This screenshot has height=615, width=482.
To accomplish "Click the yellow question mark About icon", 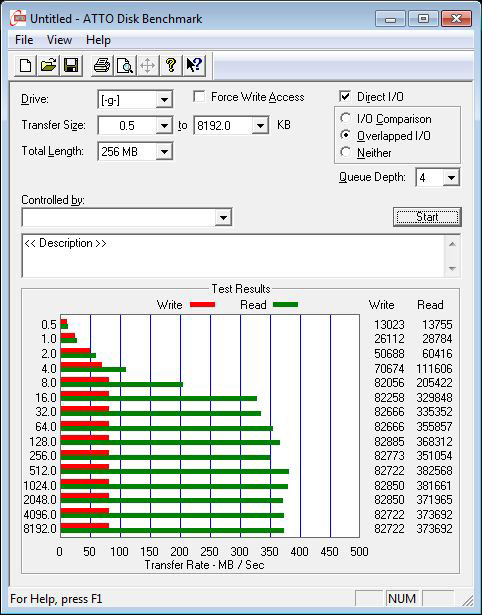I will (x=171, y=66).
